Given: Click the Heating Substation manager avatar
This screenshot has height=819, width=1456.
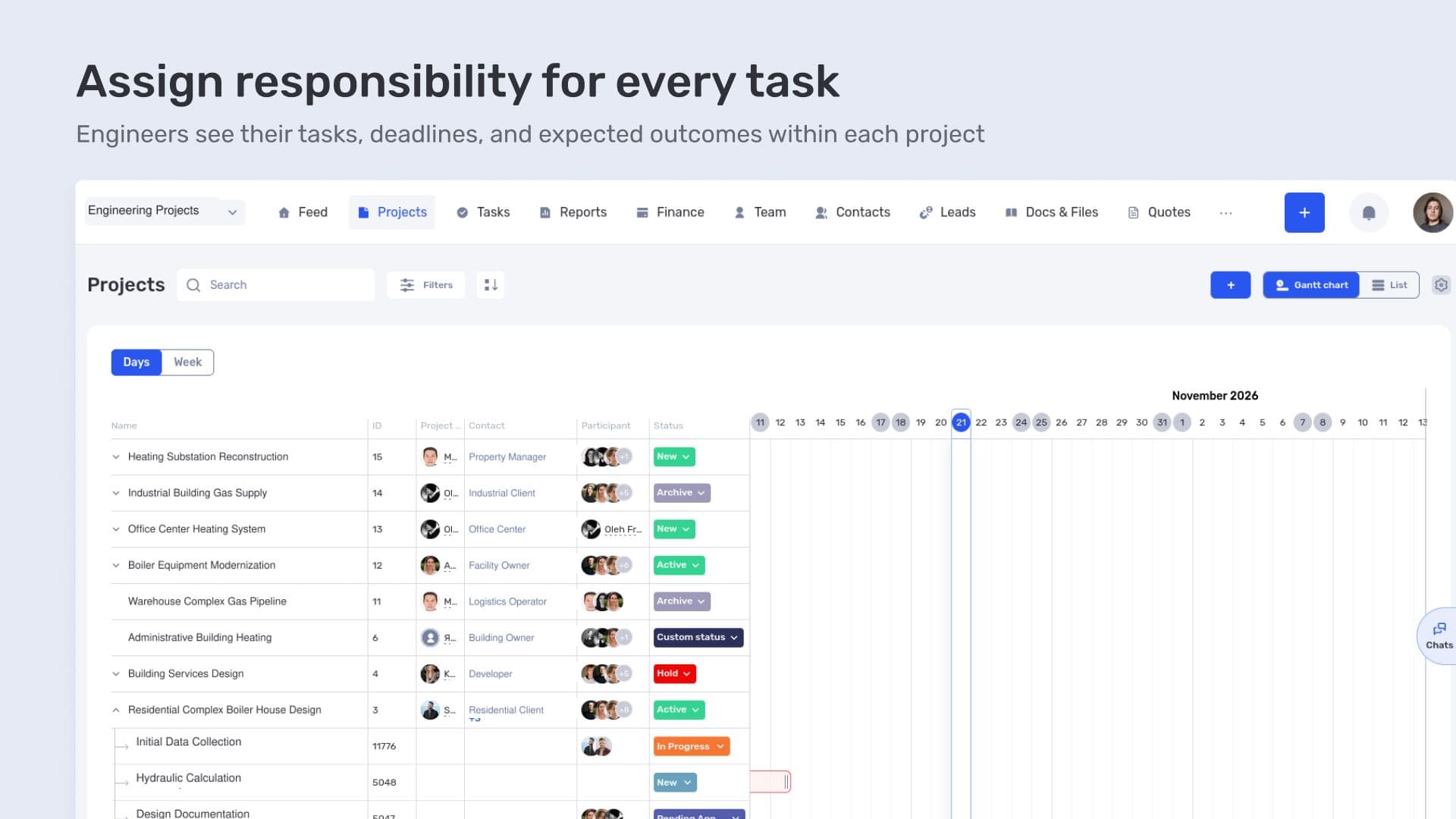Looking at the screenshot, I should (x=430, y=457).
